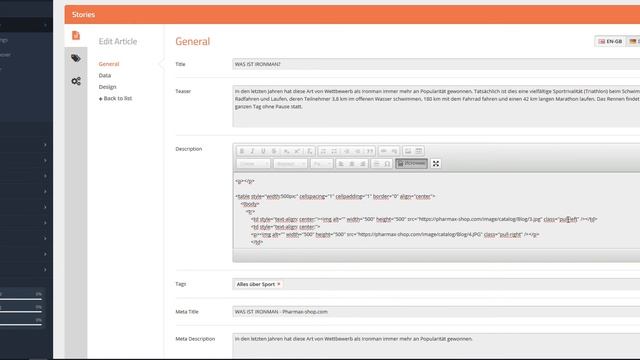Open the Insert Table dialog

click(419, 151)
